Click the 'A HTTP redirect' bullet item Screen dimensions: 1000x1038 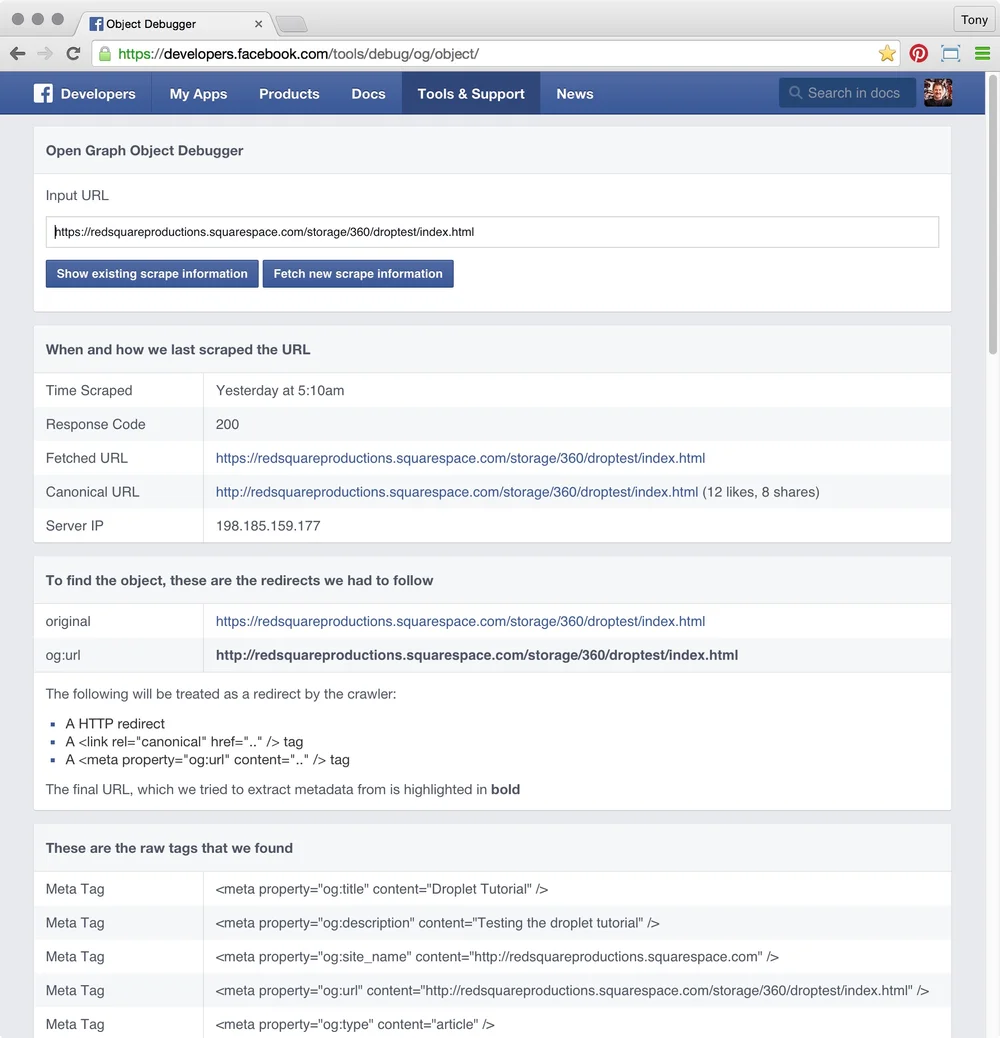114,724
